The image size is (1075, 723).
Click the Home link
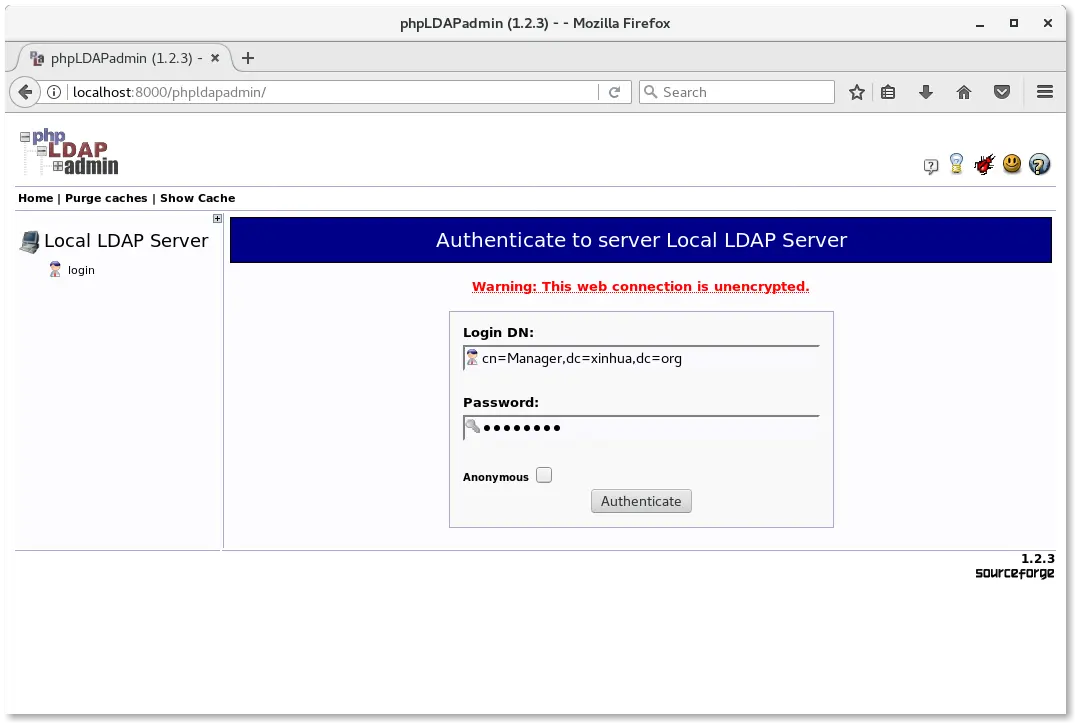[35, 198]
